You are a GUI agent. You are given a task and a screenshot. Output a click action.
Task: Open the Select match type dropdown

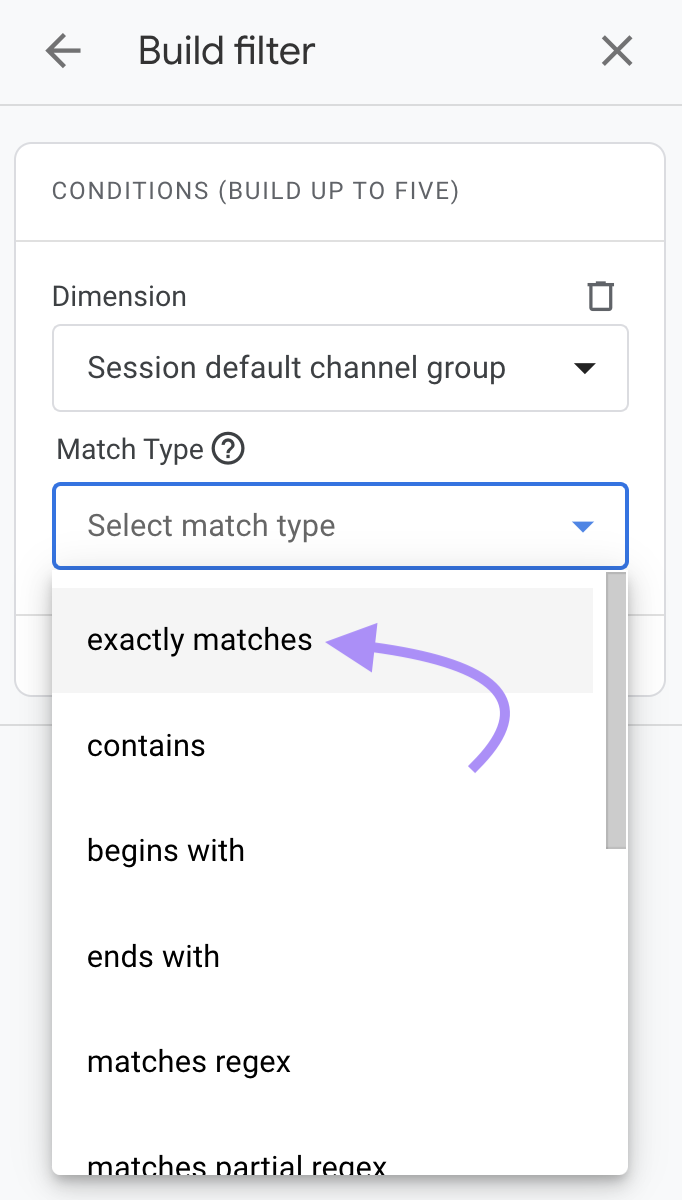(x=340, y=526)
